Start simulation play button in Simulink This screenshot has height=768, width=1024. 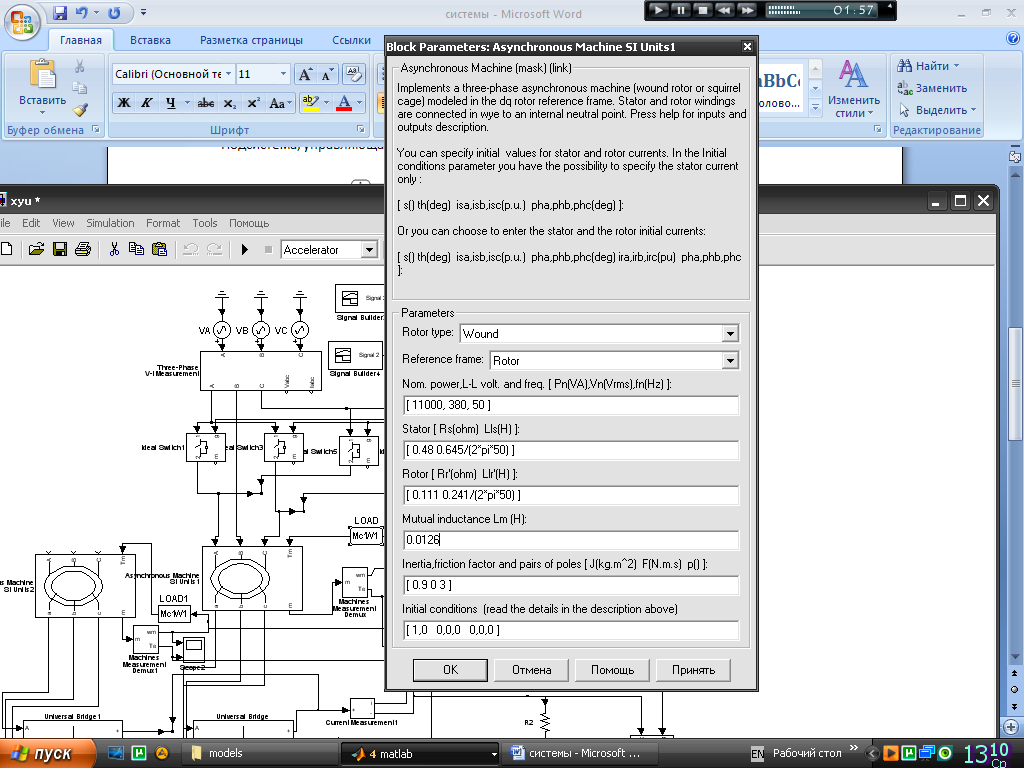pyautogui.click(x=245, y=249)
